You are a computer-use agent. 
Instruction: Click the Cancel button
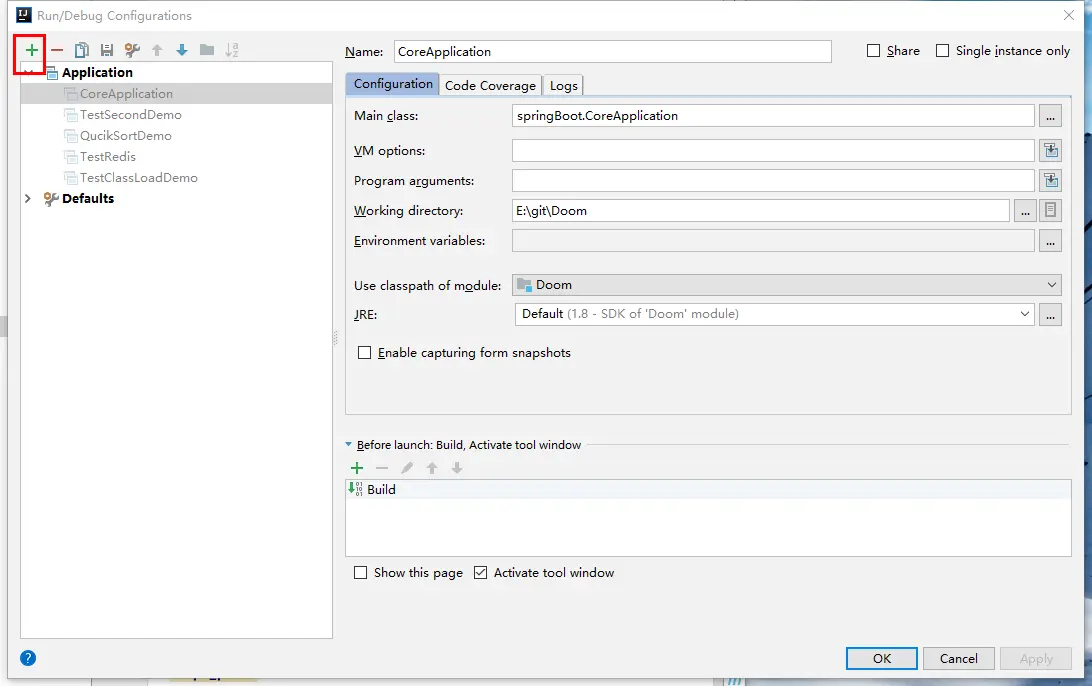coord(958,658)
